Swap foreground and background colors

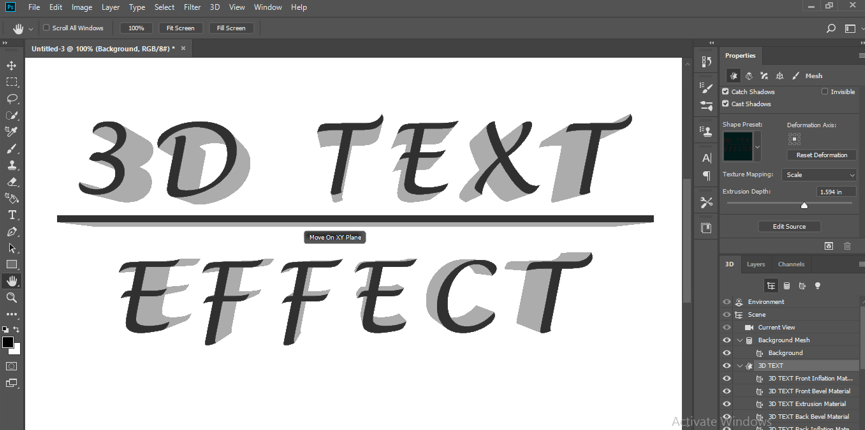tap(17, 329)
